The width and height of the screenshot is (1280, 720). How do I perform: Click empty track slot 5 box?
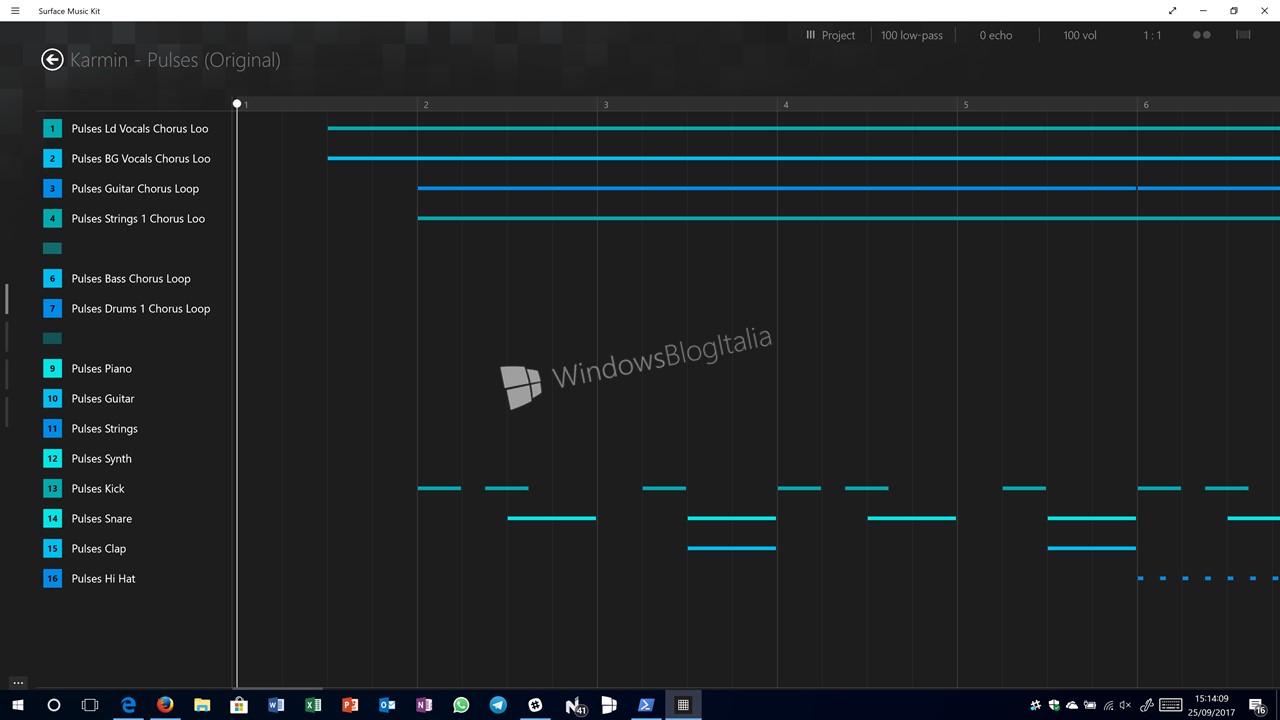[x=52, y=248]
